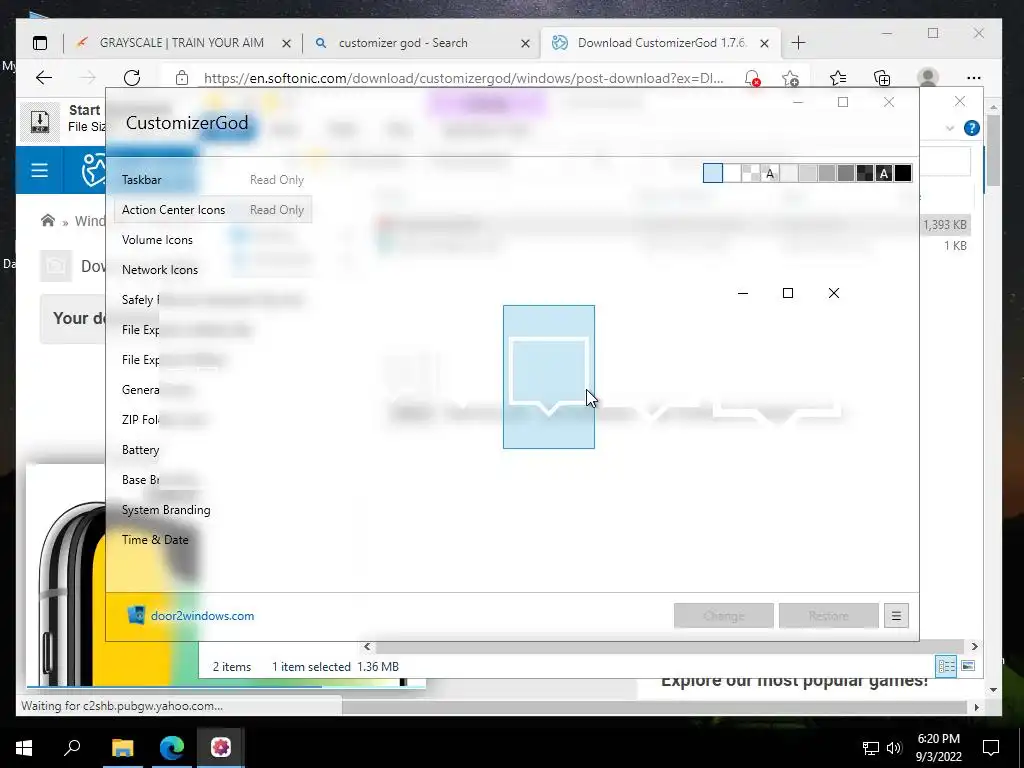Expand the File Explorer ribbon chevron

tap(950, 128)
